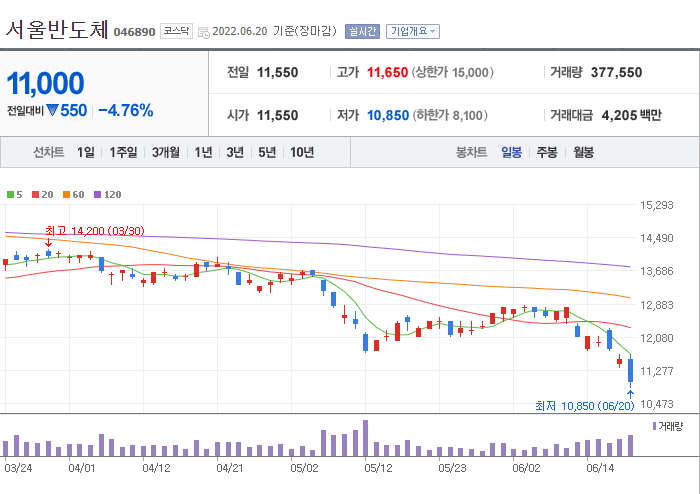This screenshot has width=700, height=494.
Task: Click the 선차트 label
Action: click(49, 152)
